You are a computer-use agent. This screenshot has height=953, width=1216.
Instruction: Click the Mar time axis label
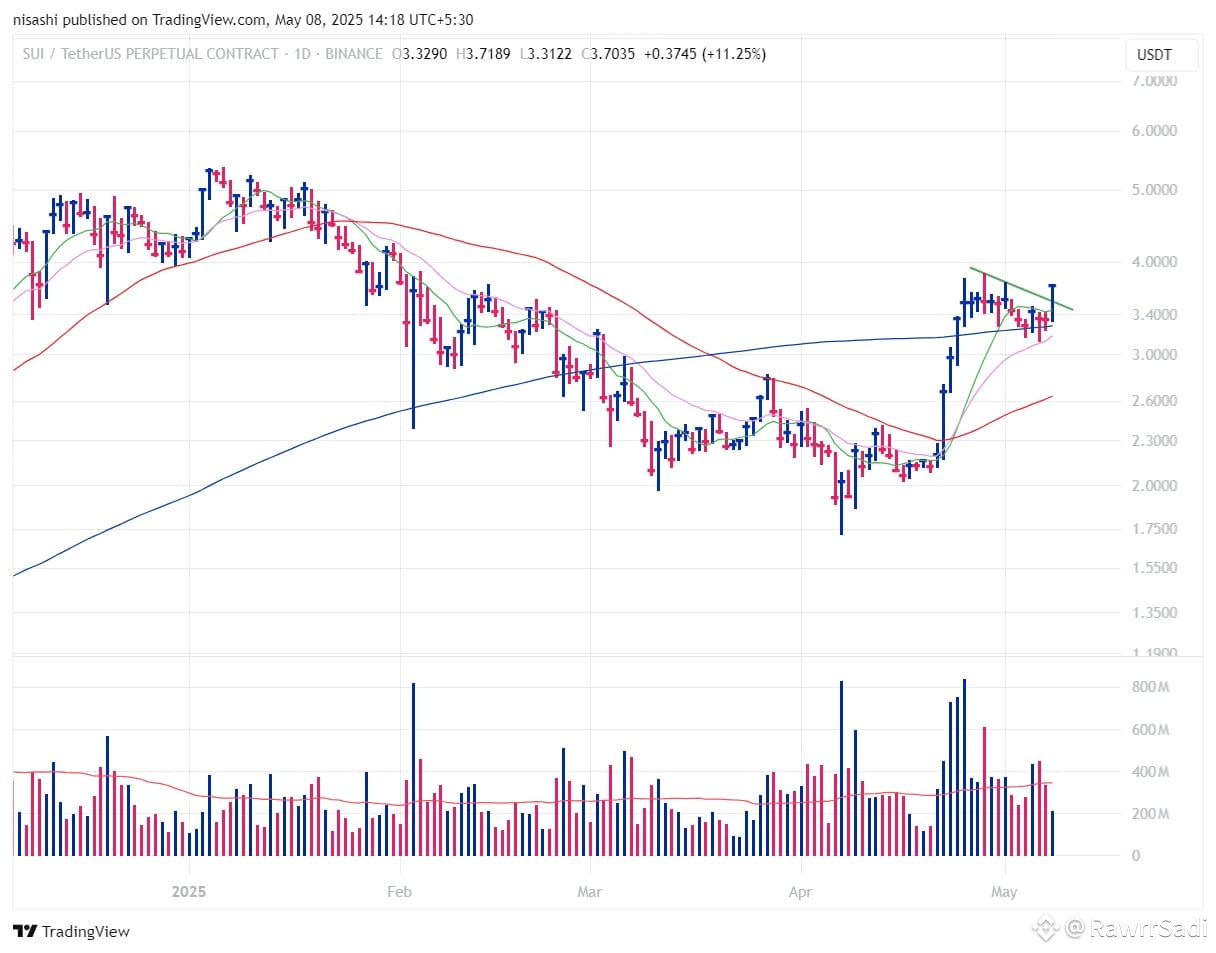click(x=591, y=891)
